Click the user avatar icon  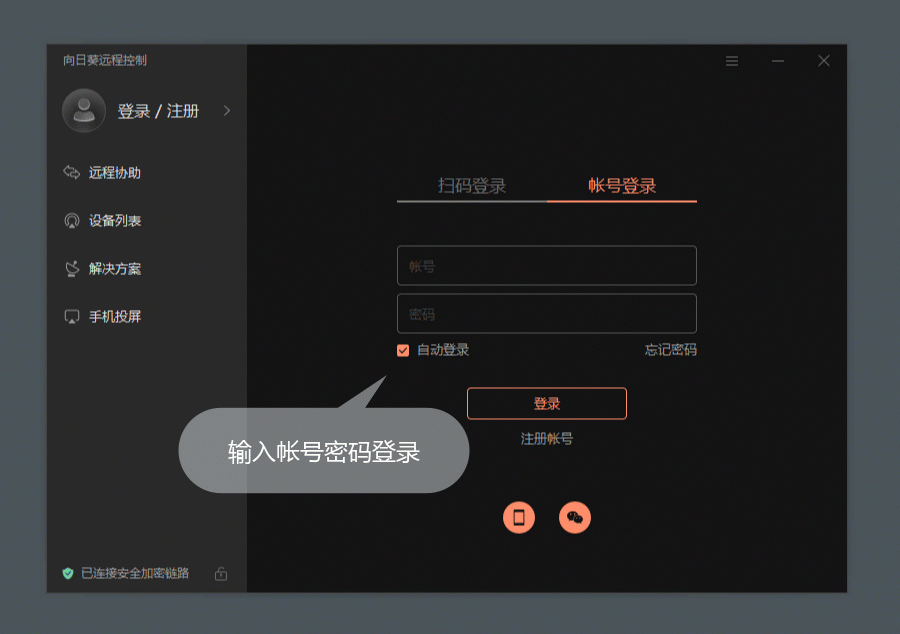[84, 111]
